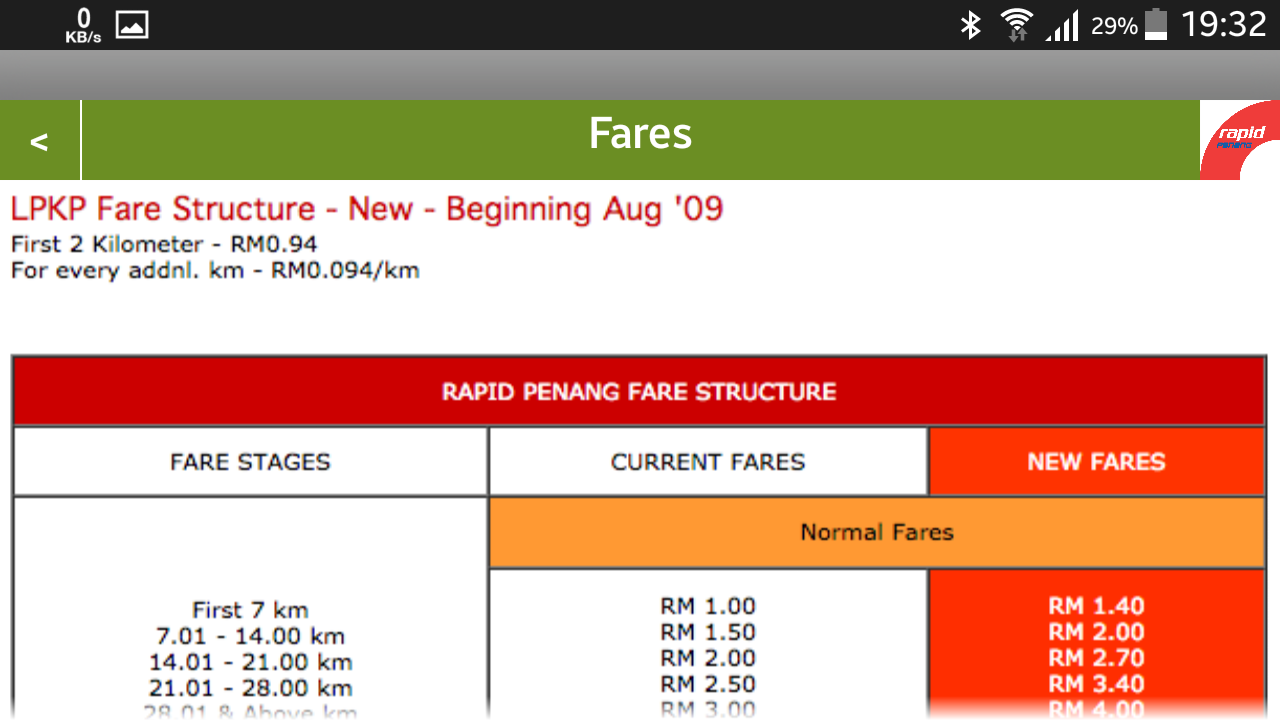Image resolution: width=1280 pixels, height=720 pixels.
Task: Tap the Rapid Penang logo
Action: pos(1240,139)
